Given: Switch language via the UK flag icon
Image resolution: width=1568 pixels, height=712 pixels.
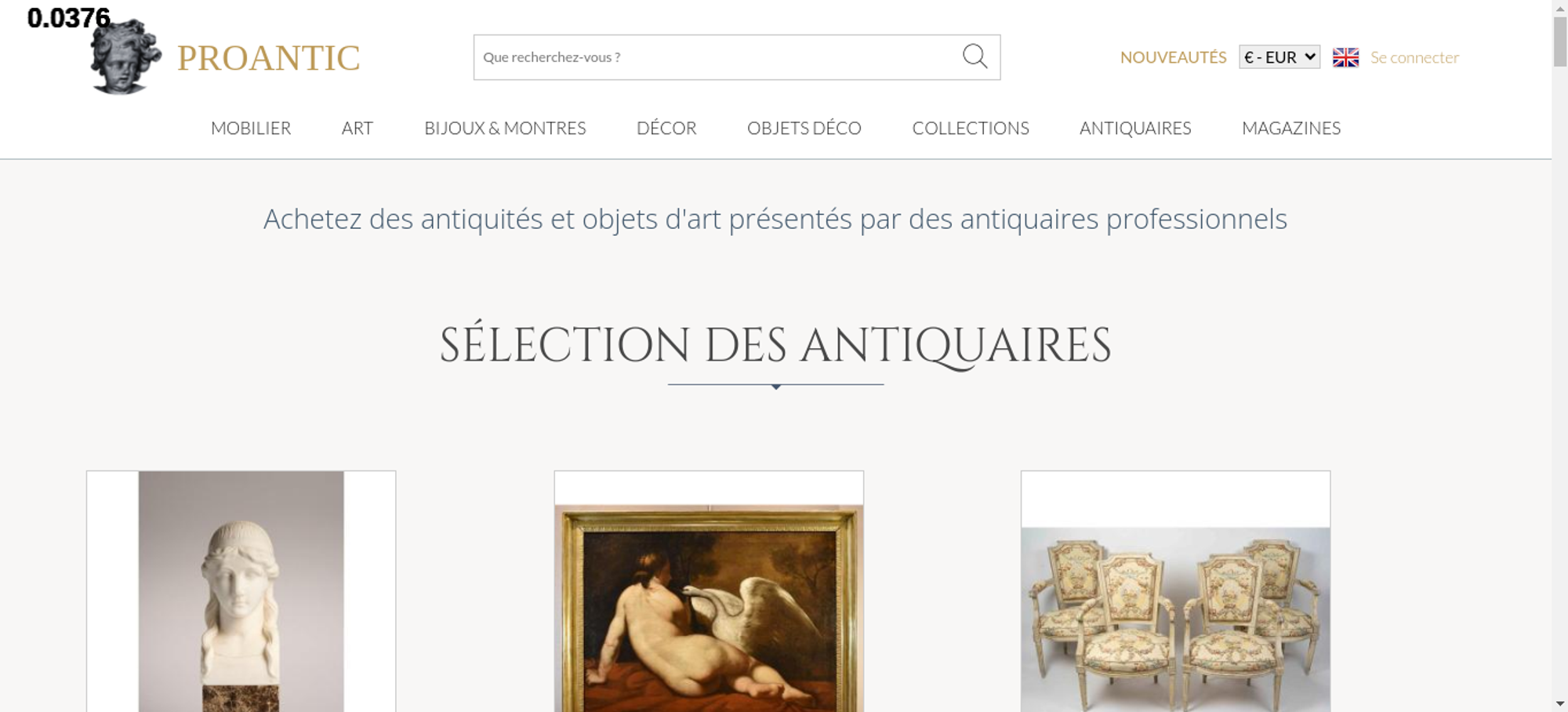Looking at the screenshot, I should click(x=1345, y=57).
